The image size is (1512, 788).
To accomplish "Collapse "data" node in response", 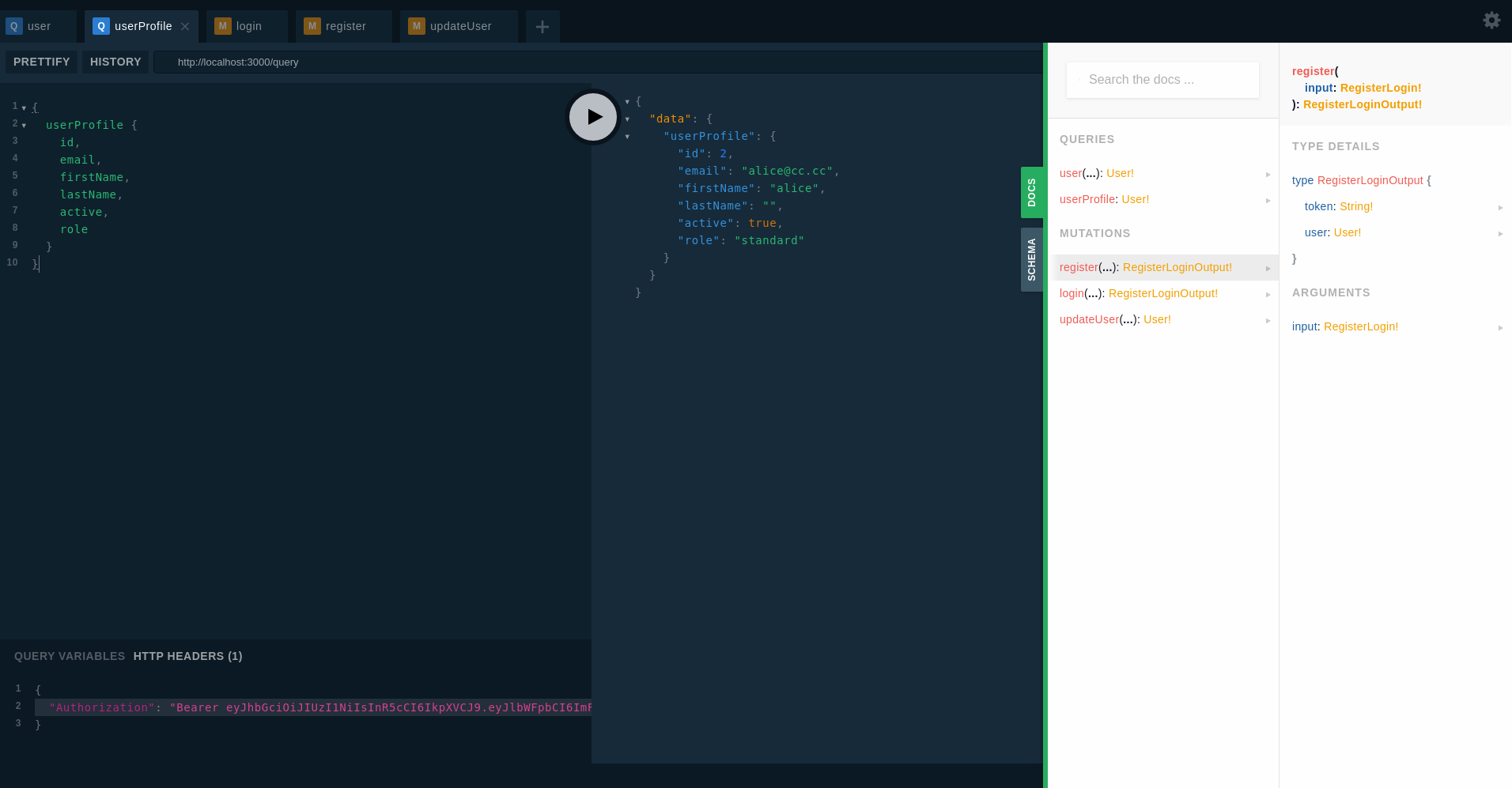I will point(627,119).
